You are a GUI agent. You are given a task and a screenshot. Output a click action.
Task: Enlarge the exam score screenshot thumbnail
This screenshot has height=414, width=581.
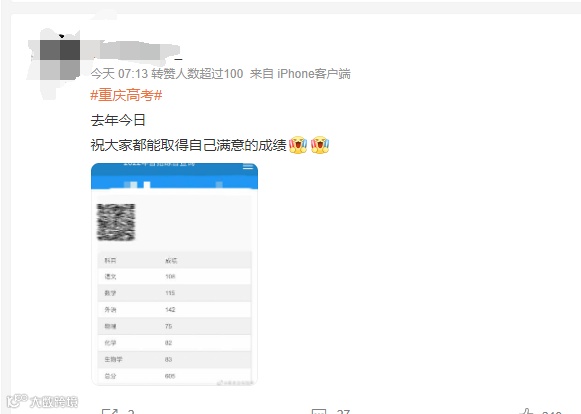tap(174, 274)
